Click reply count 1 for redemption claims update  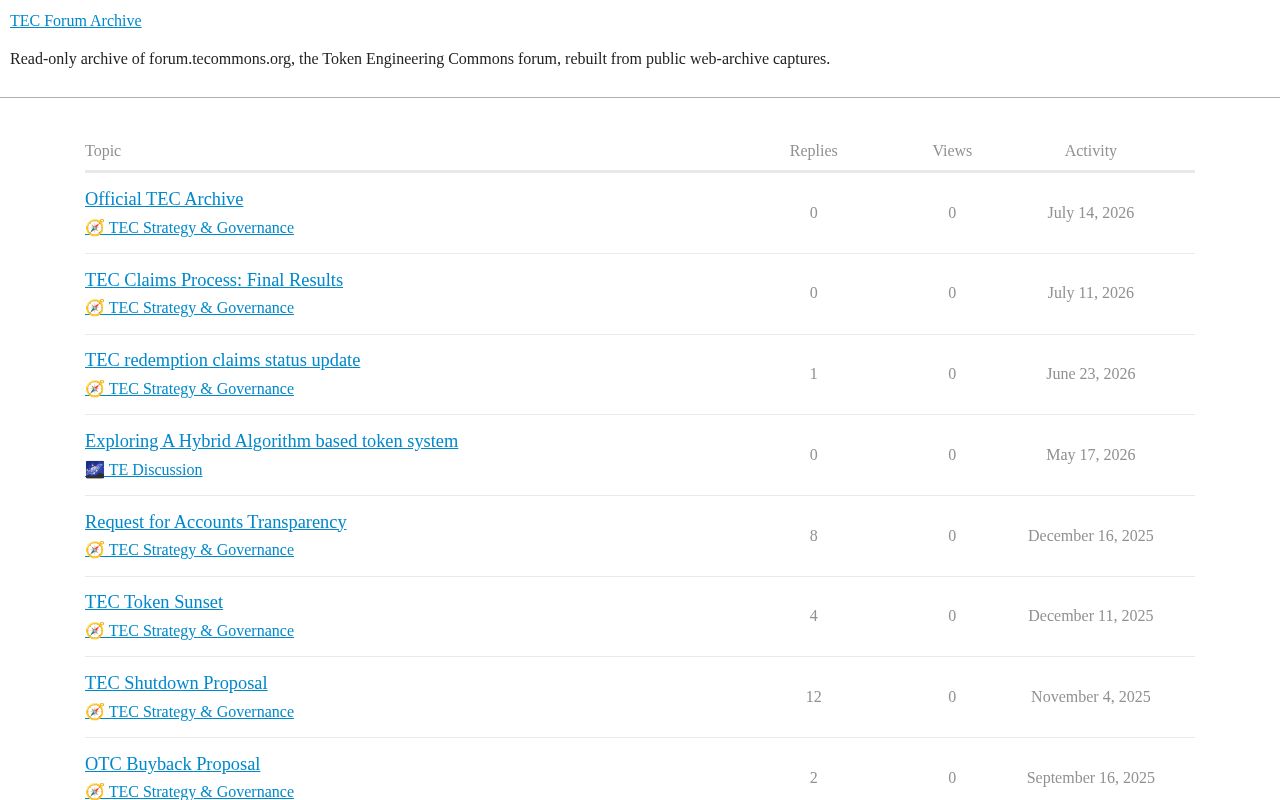point(813,374)
